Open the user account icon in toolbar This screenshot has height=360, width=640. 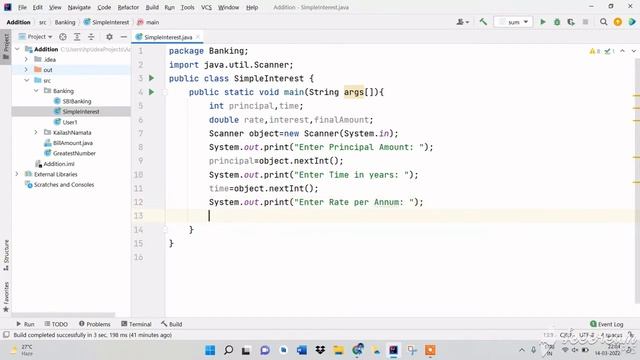click(462, 22)
